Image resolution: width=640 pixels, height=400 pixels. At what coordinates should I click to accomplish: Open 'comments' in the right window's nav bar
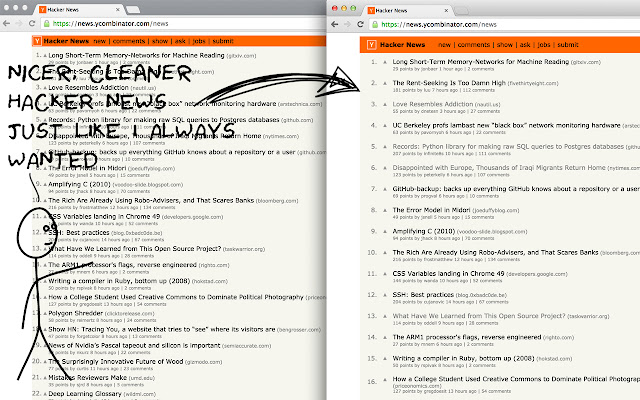[473, 45]
